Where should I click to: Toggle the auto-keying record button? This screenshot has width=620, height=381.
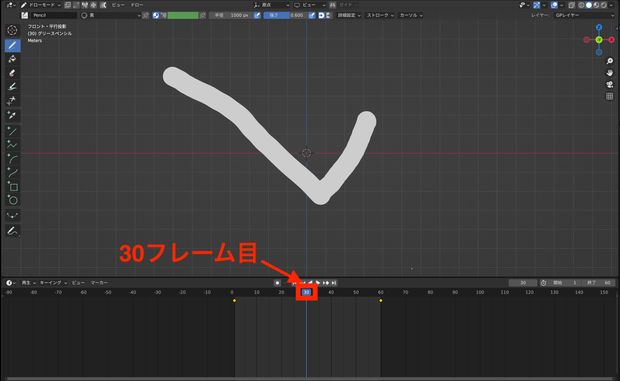click(x=277, y=283)
